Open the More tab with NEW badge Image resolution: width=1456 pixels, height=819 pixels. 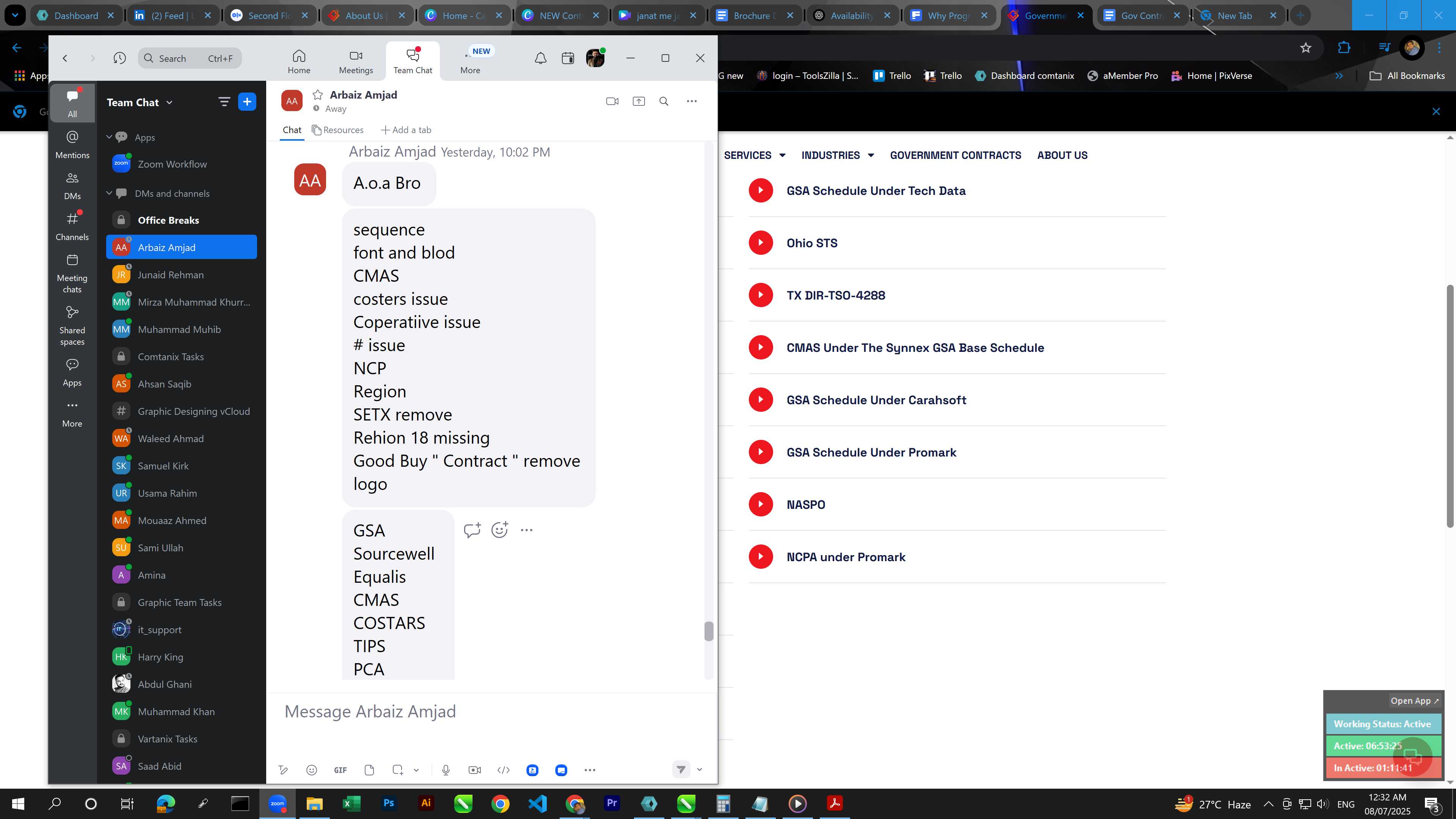471,61
